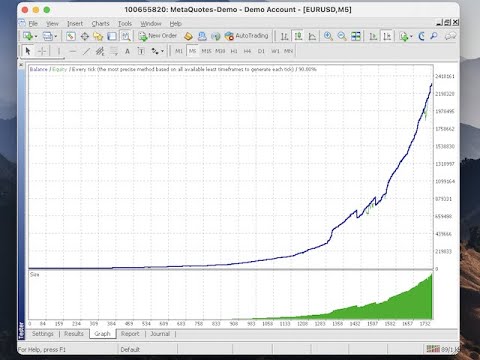Select the Crosshair tool

[x=42, y=51]
